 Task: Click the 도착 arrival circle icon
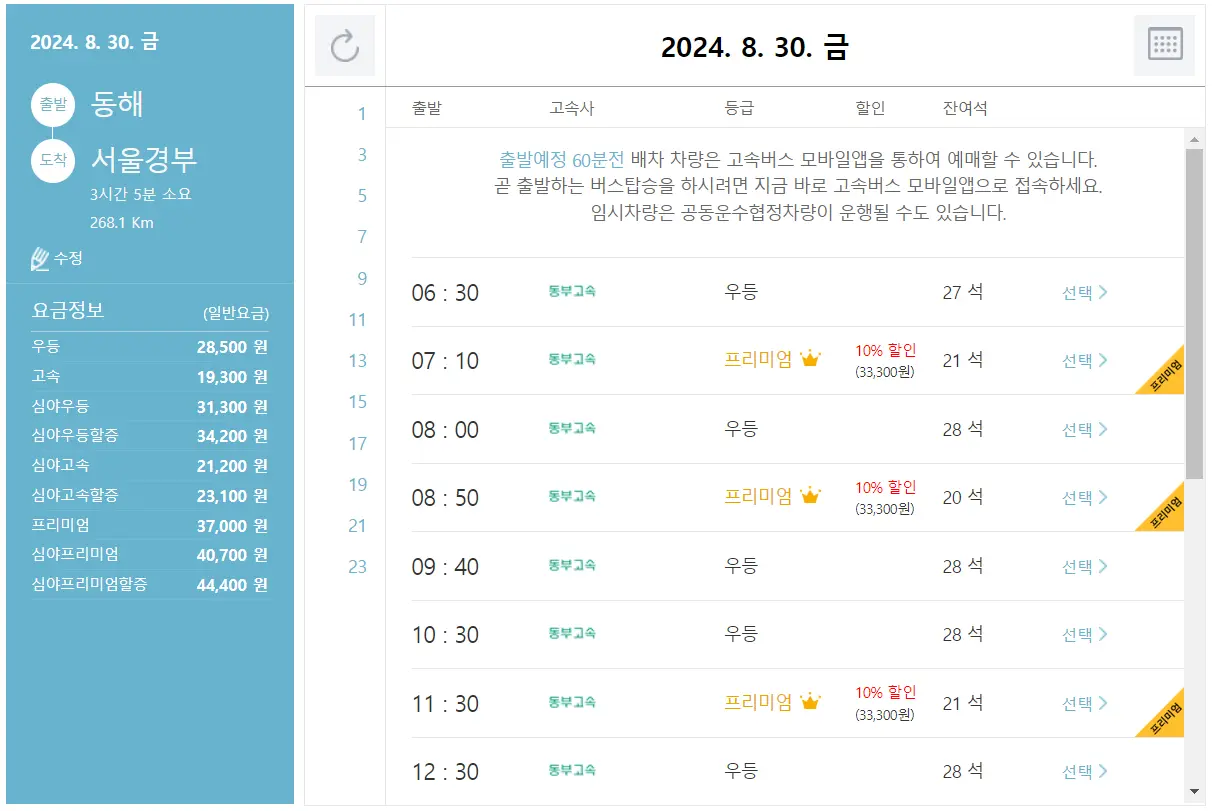[x=52, y=160]
